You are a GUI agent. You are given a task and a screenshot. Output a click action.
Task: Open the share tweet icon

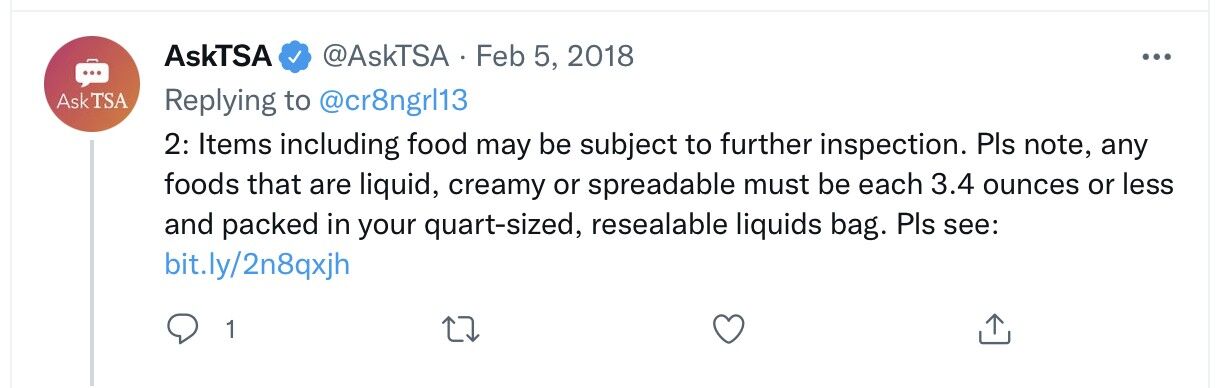(994, 329)
